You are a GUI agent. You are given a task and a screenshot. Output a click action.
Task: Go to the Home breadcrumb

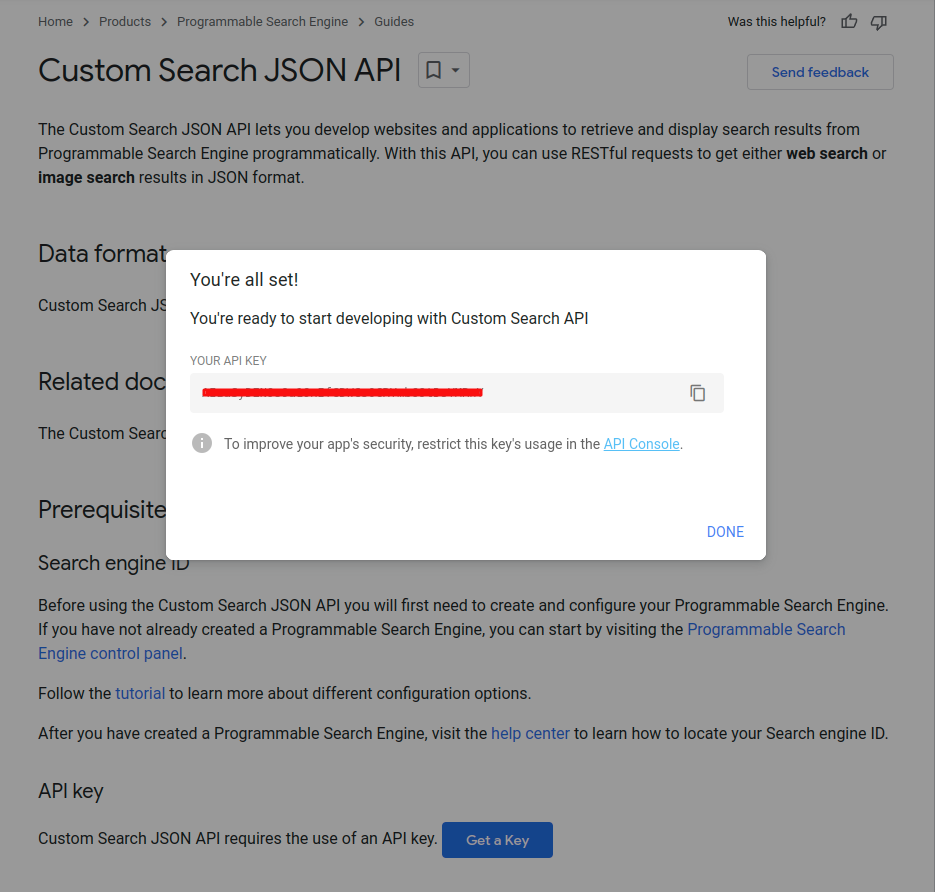[55, 21]
